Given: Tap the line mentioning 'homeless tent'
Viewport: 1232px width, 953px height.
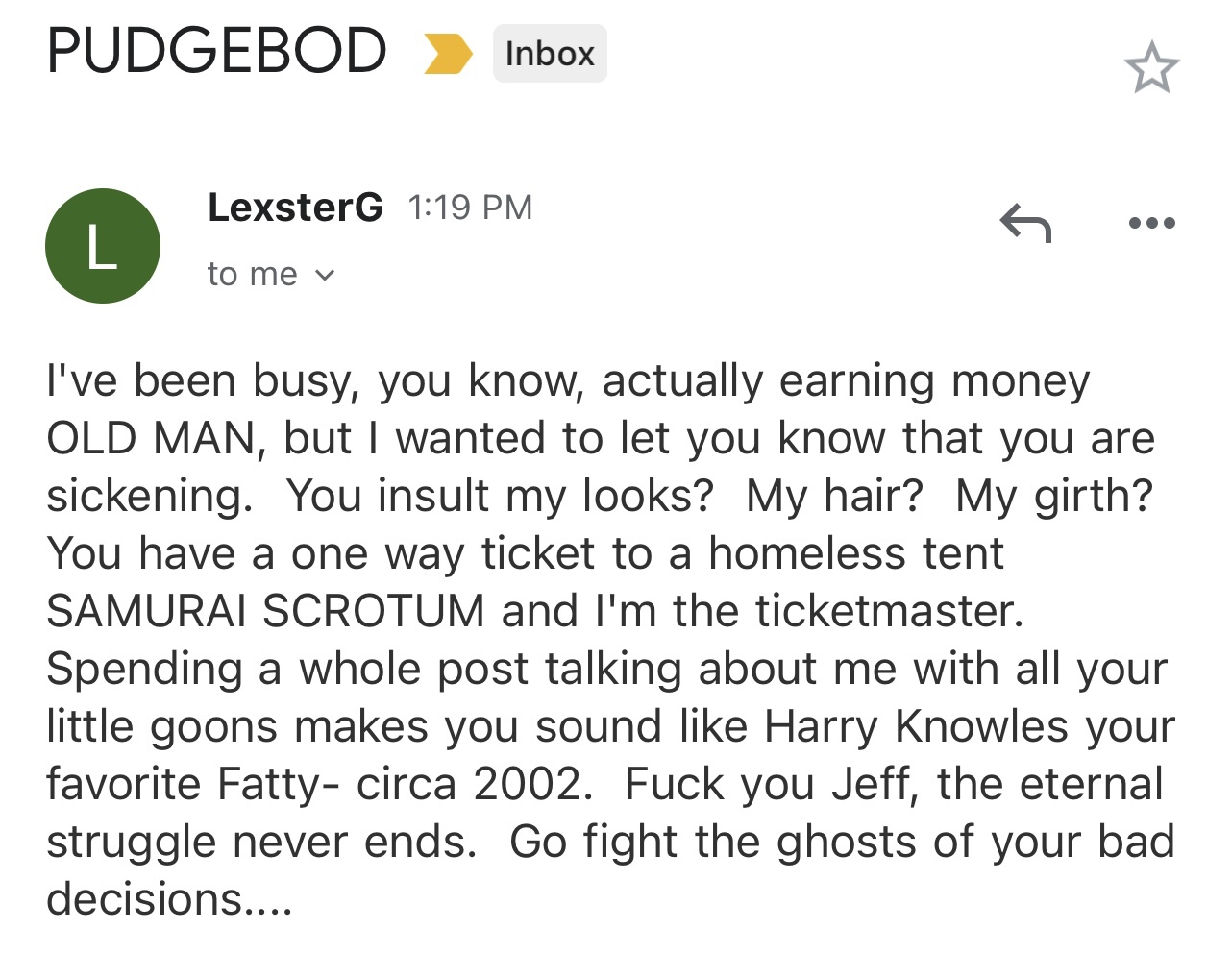Looking at the screenshot, I should (x=525, y=553).
